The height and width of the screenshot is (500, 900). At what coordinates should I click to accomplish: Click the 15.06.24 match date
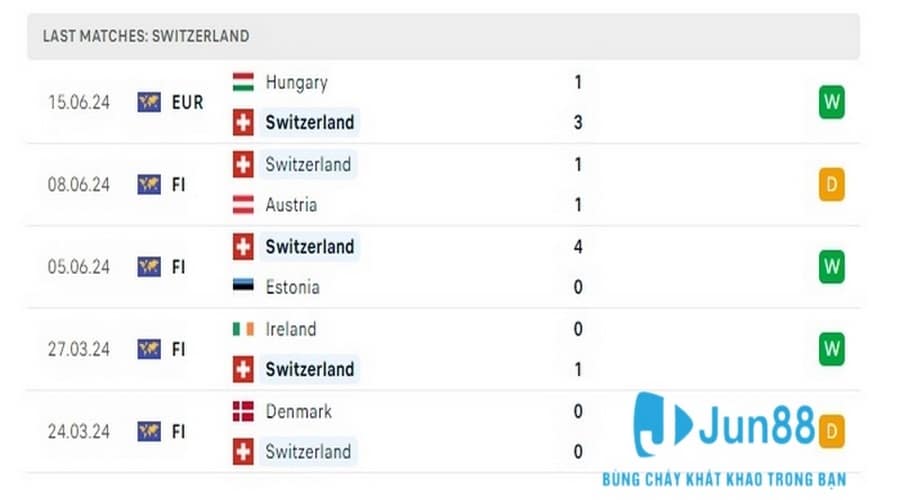(79, 102)
